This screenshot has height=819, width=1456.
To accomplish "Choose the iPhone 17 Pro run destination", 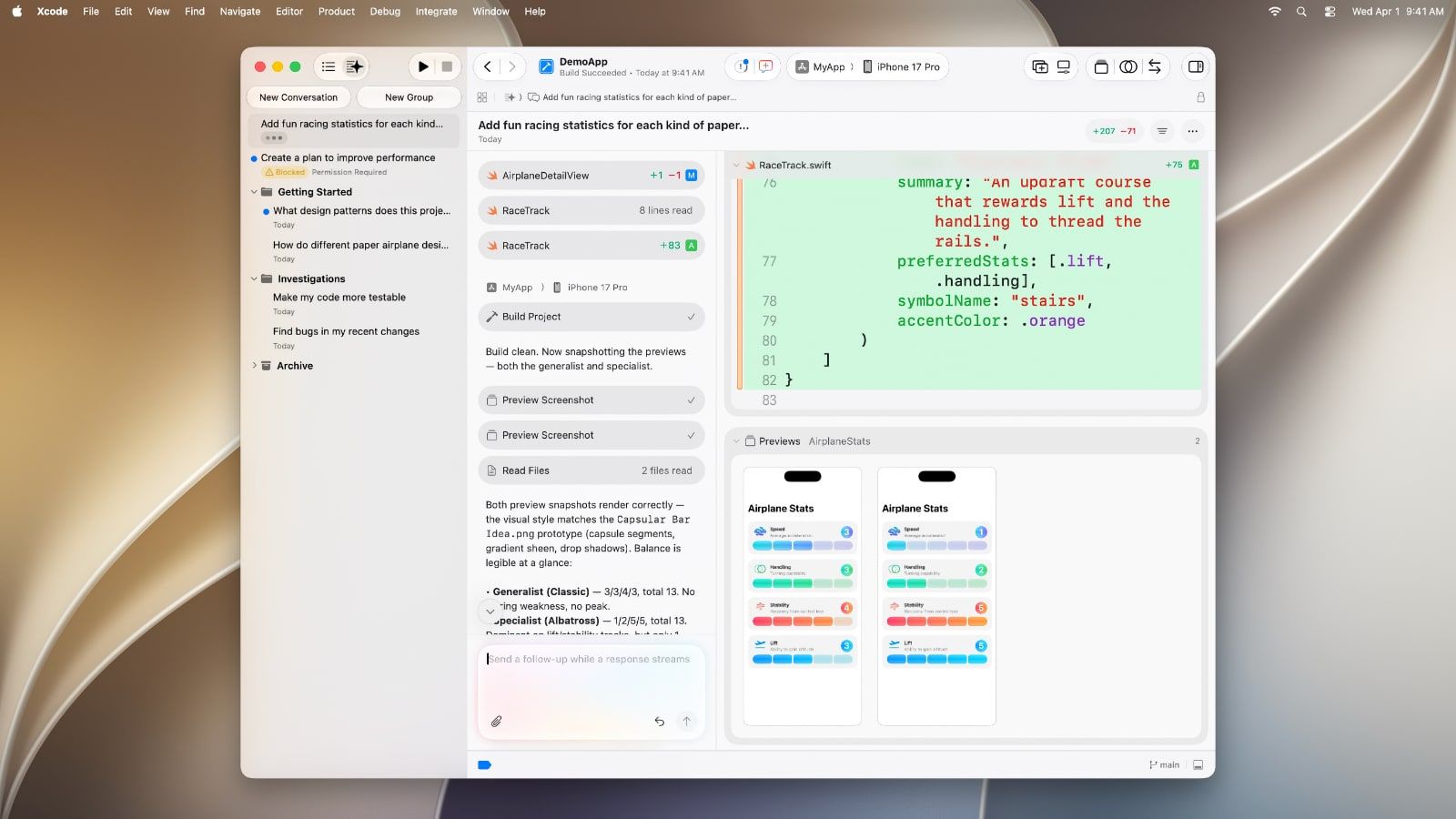I will click(x=902, y=66).
